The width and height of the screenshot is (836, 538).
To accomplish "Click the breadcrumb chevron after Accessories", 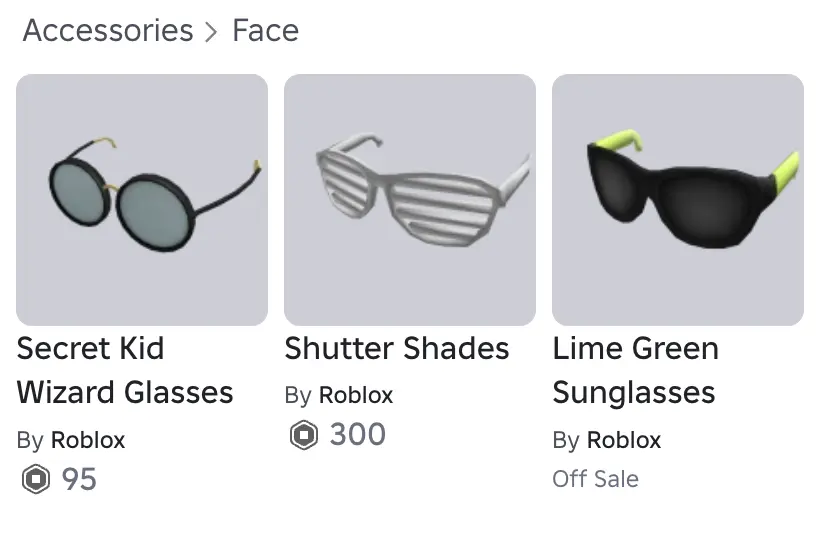I will [212, 32].
